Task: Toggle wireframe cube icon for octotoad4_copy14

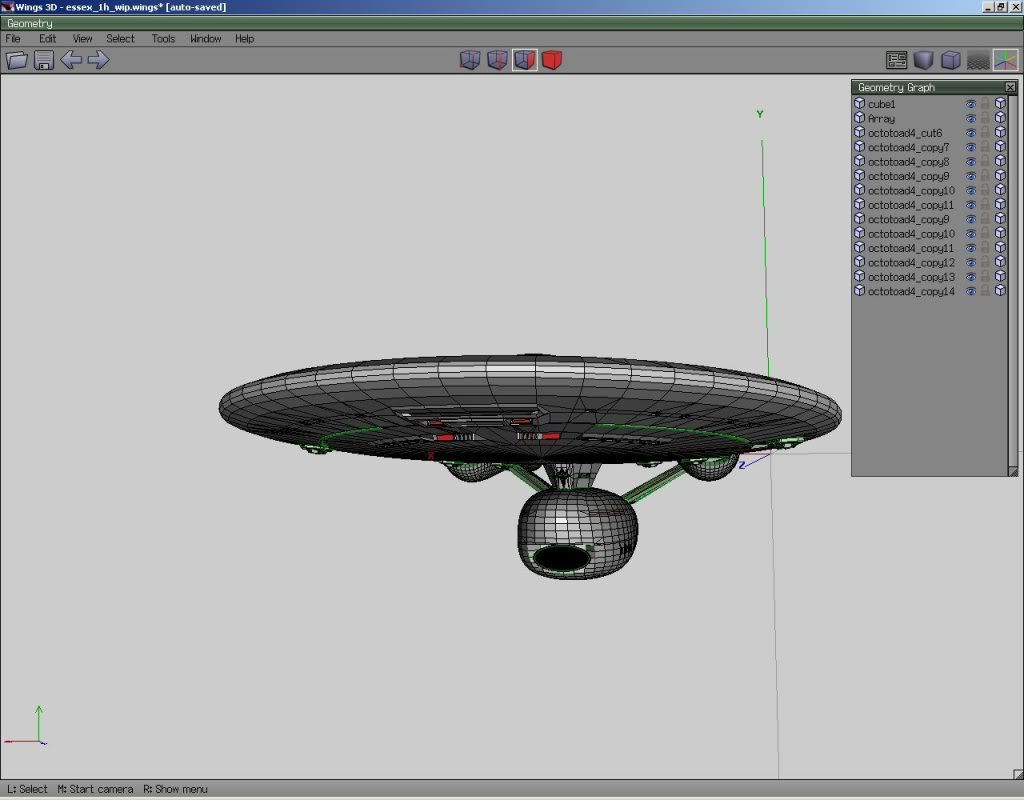Action: (1000, 291)
